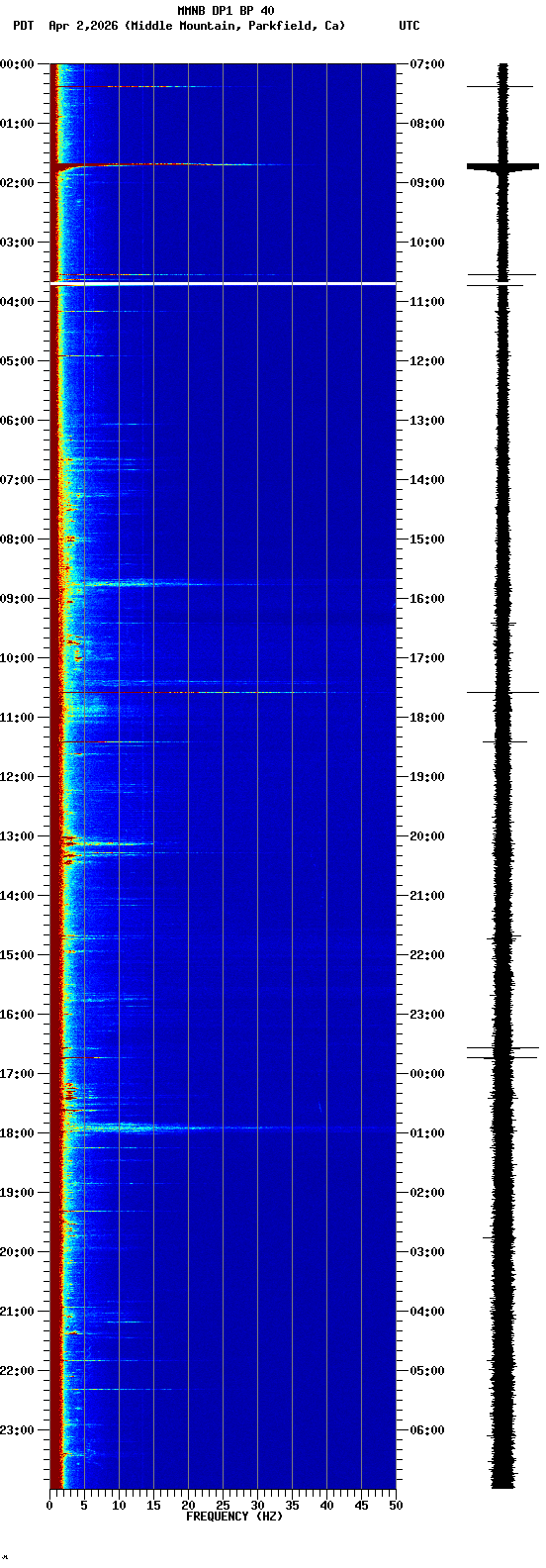Click the 18:00 PDT time label
Viewport: 546px width, 1568px height.
point(17,1133)
